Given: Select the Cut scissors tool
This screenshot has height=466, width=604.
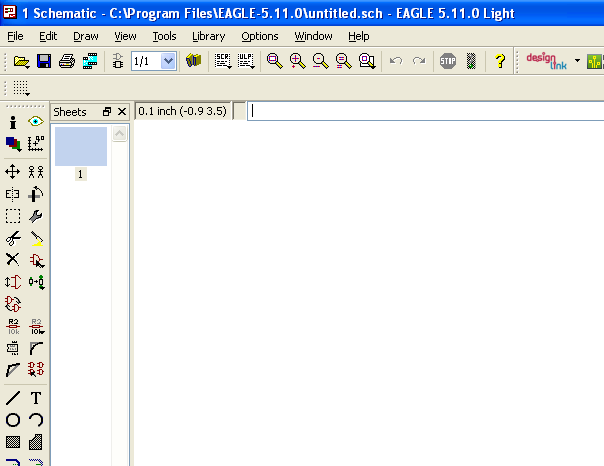Looking at the screenshot, I should pos(13,238).
